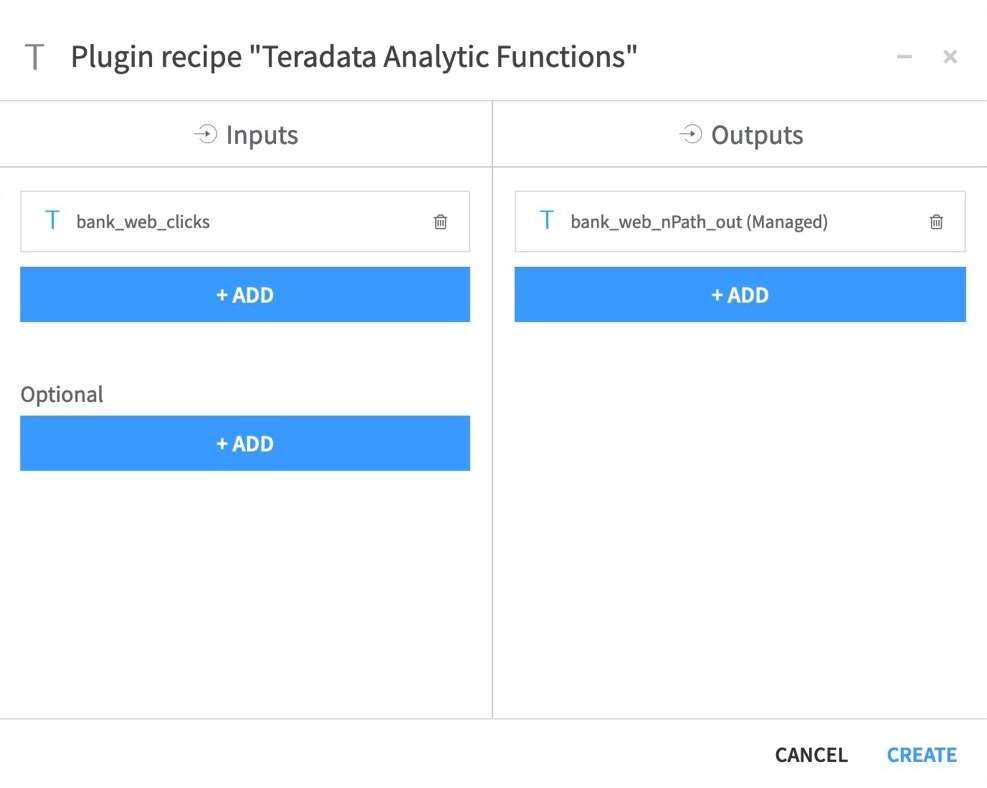Click the Optional section label
Image resolution: width=987 pixels, height=788 pixels.
pos(61,394)
